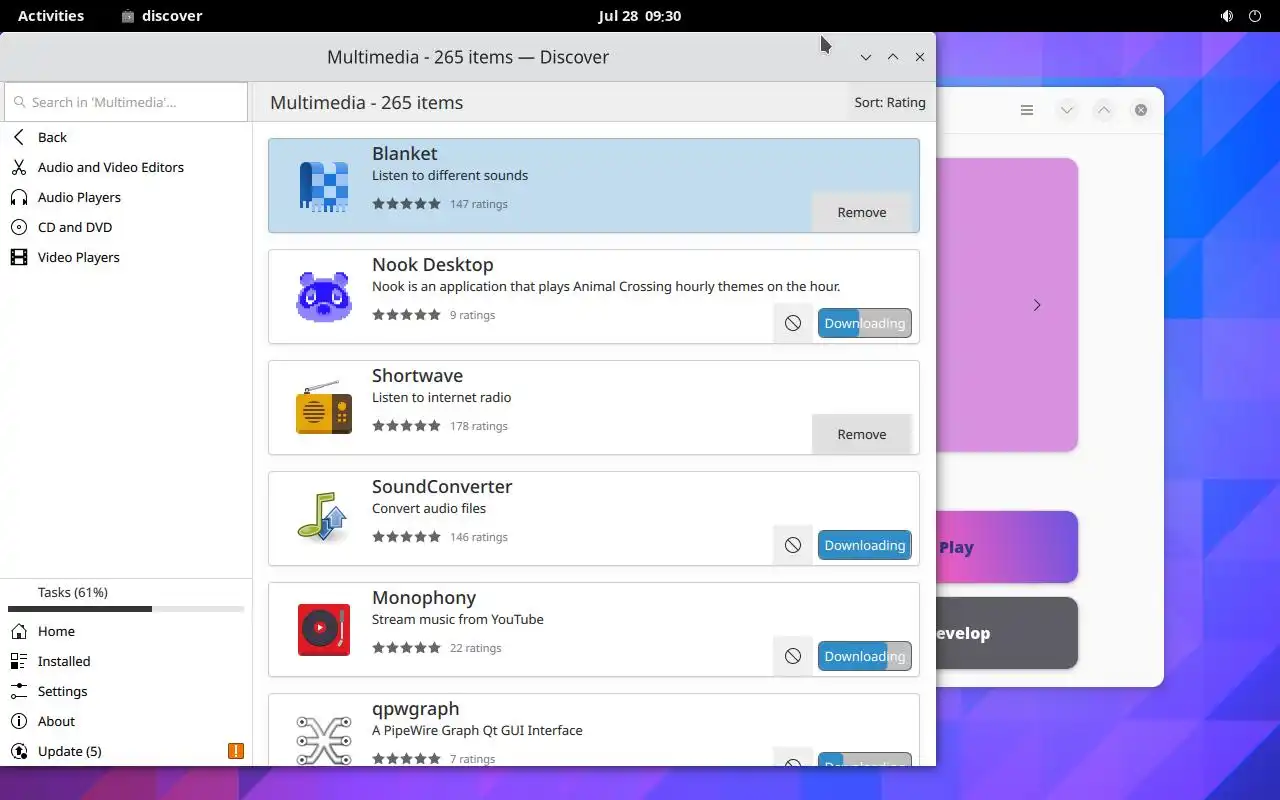The height and width of the screenshot is (800, 1280).
Task: Click the Play category in background window
Action: coord(1006,547)
